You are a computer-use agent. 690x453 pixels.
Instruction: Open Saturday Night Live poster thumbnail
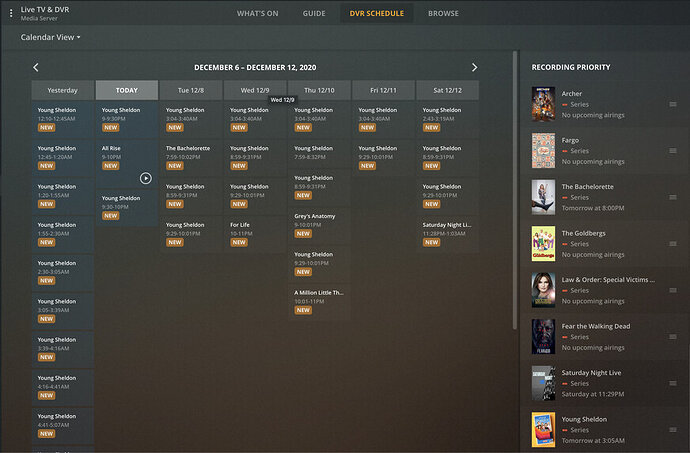pyautogui.click(x=543, y=383)
